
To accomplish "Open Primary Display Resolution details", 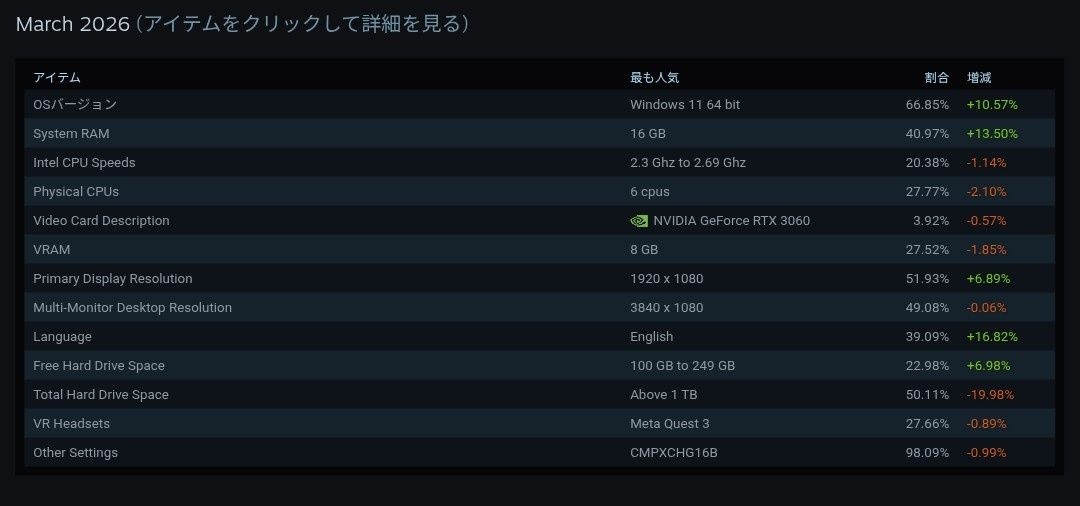I will [x=113, y=279].
